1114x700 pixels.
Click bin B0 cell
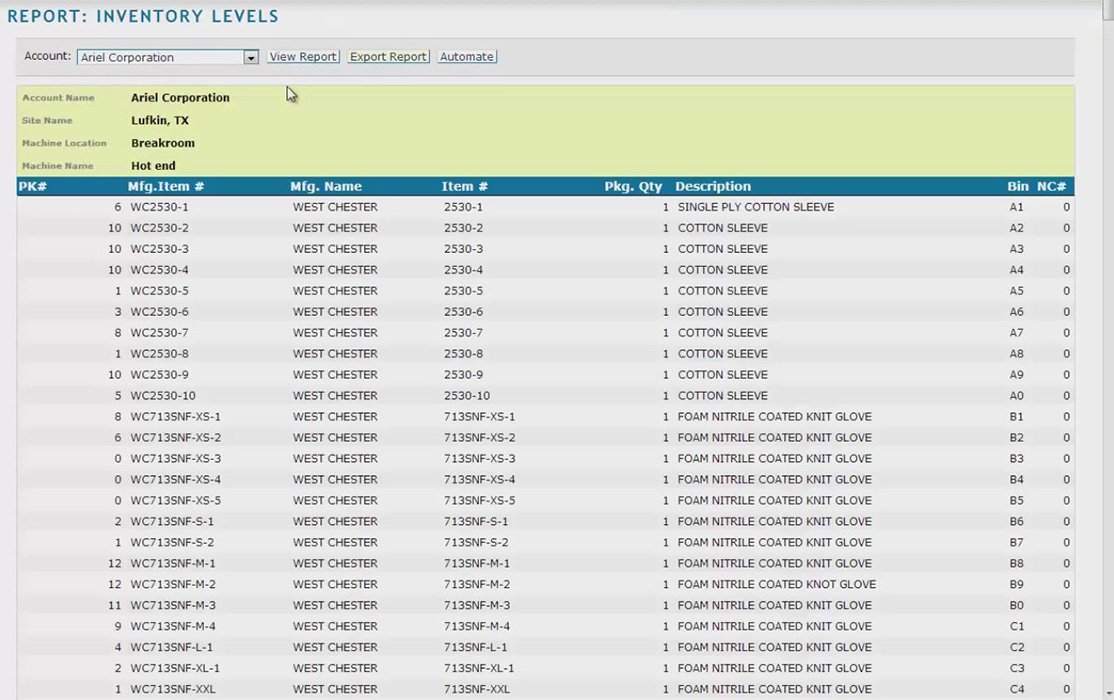coord(1017,605)
